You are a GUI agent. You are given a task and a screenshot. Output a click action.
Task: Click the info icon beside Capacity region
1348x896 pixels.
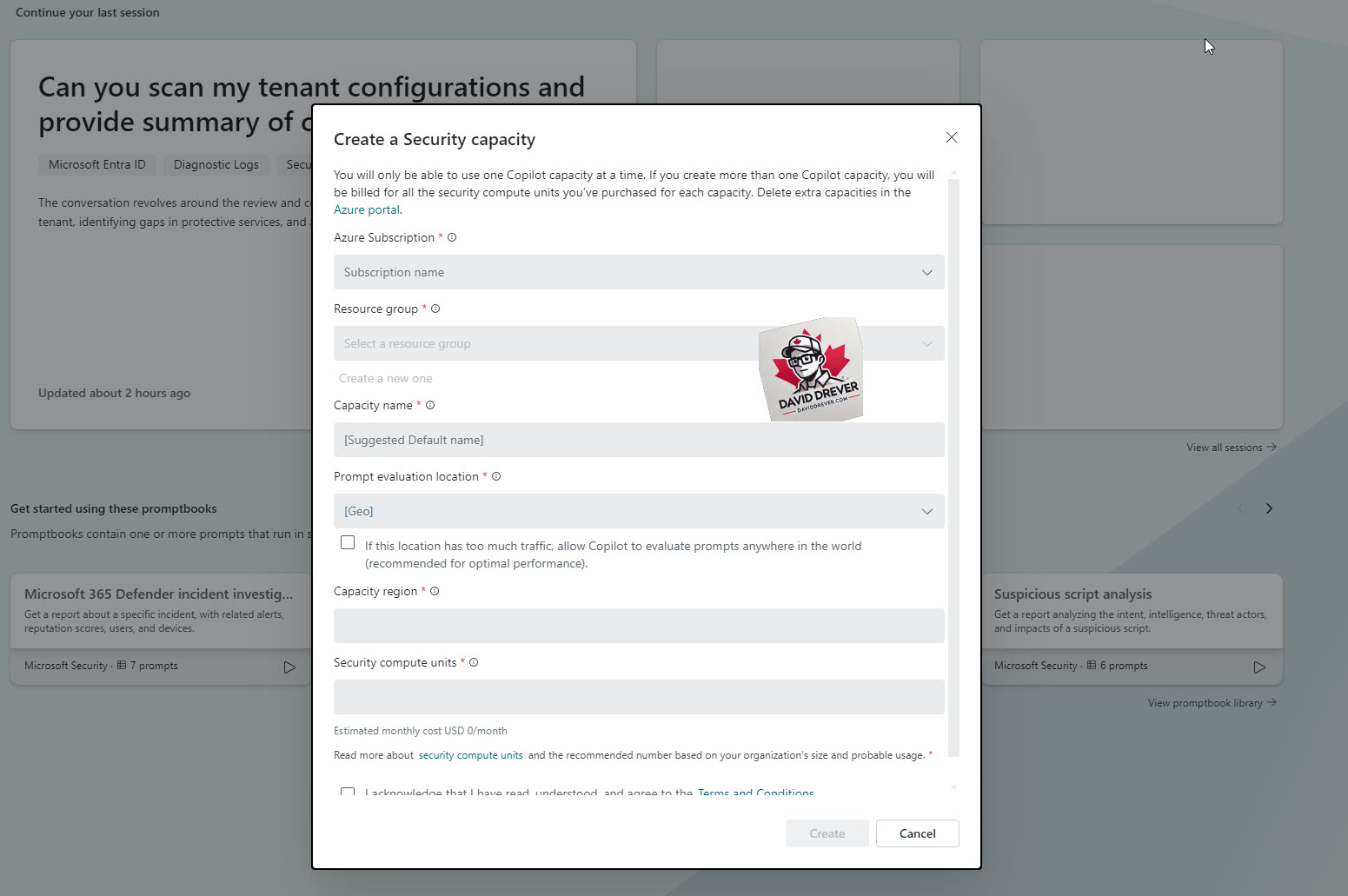435,591
